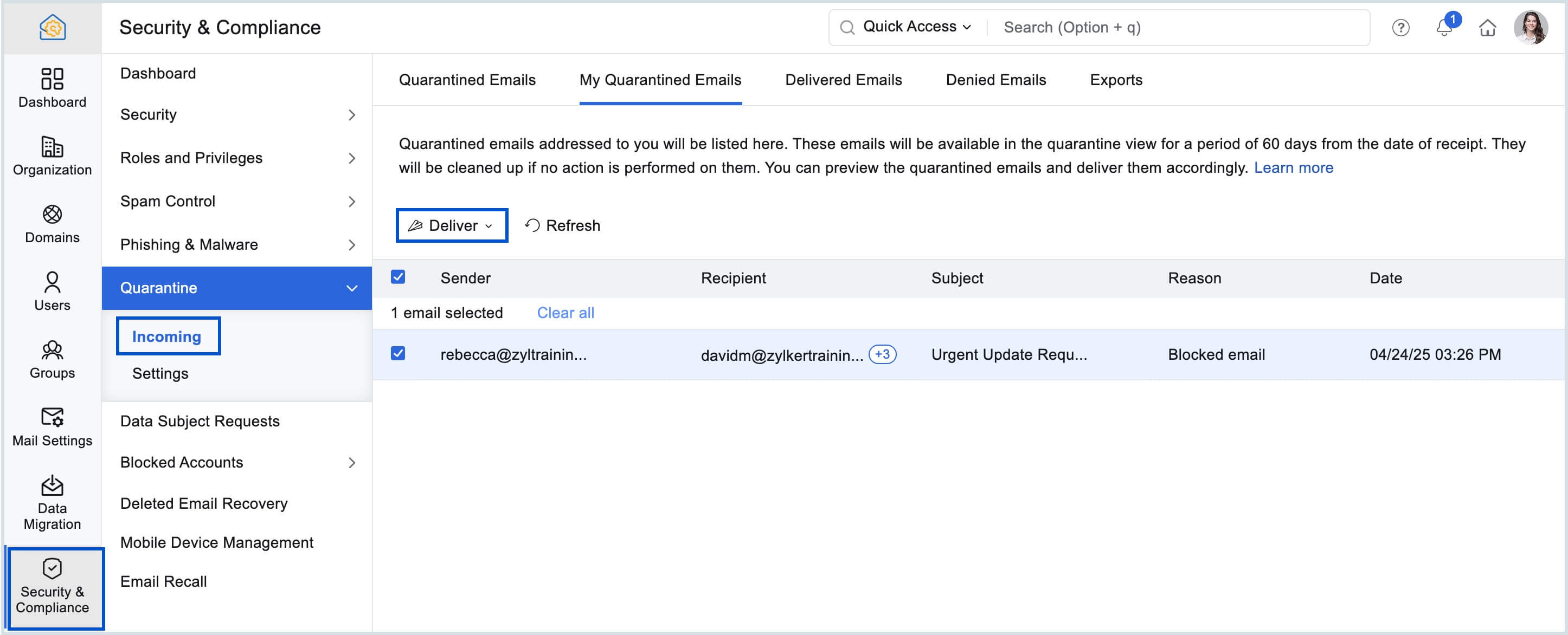
Task: Open the Quick Access dropdown
Action: [x=915, y=27]
